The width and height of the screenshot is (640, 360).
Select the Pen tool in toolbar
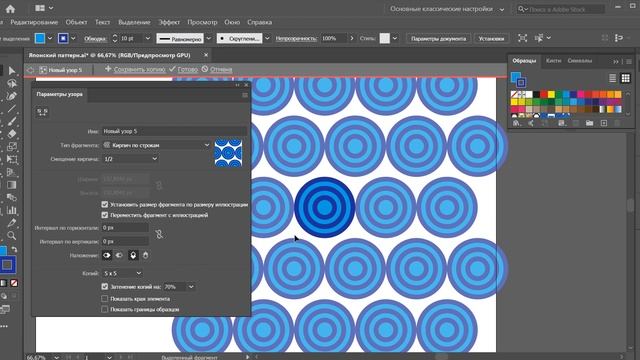(x=12, y=96)
